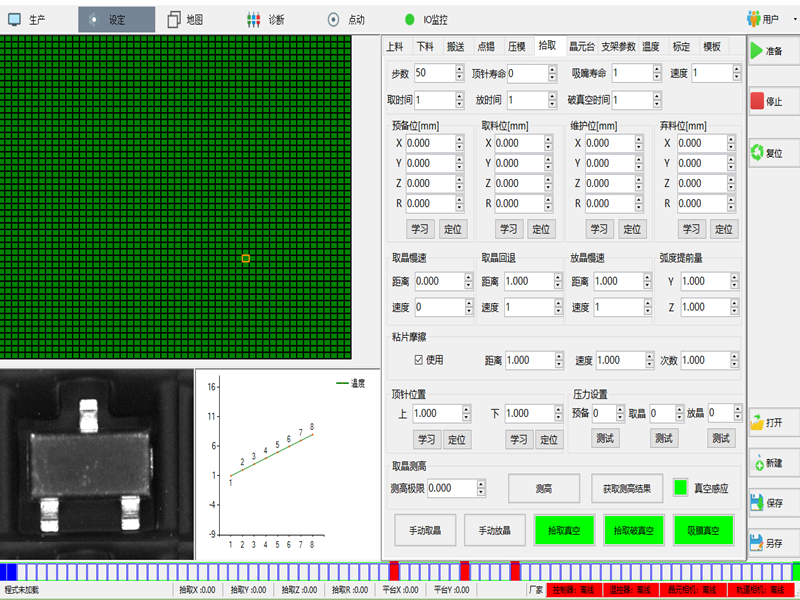Click the chip camera image preview
Image resolution: width=800 pixels, height=600 pixels.
click(96, 464)
